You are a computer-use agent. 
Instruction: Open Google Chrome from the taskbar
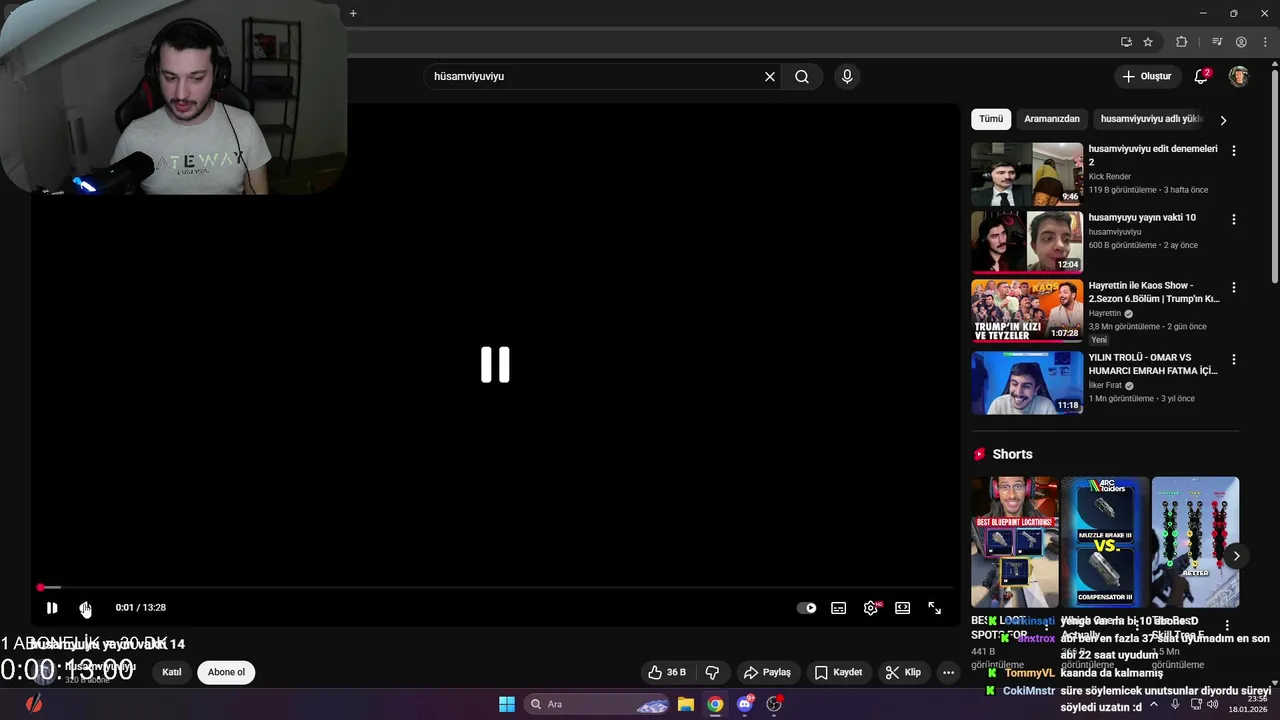pyautogui.click(x=715, y=704)
